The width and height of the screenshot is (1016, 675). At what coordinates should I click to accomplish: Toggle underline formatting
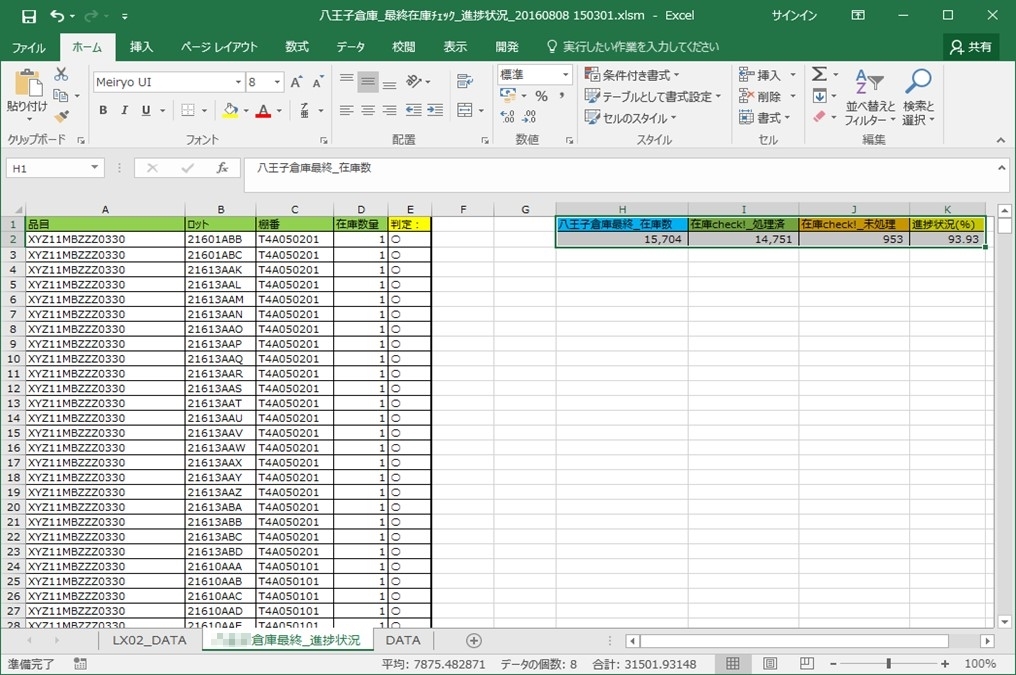coord(146,110)
